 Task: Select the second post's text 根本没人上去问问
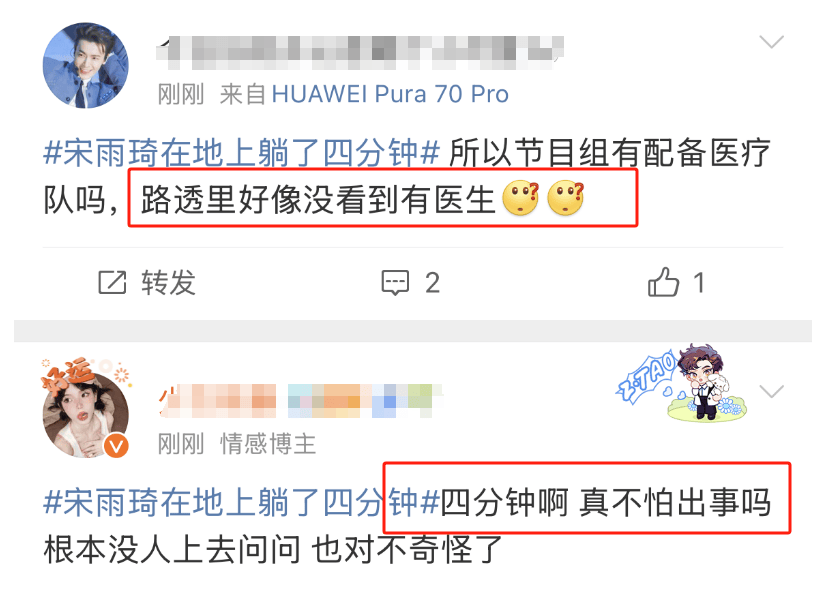coord(173,549)
